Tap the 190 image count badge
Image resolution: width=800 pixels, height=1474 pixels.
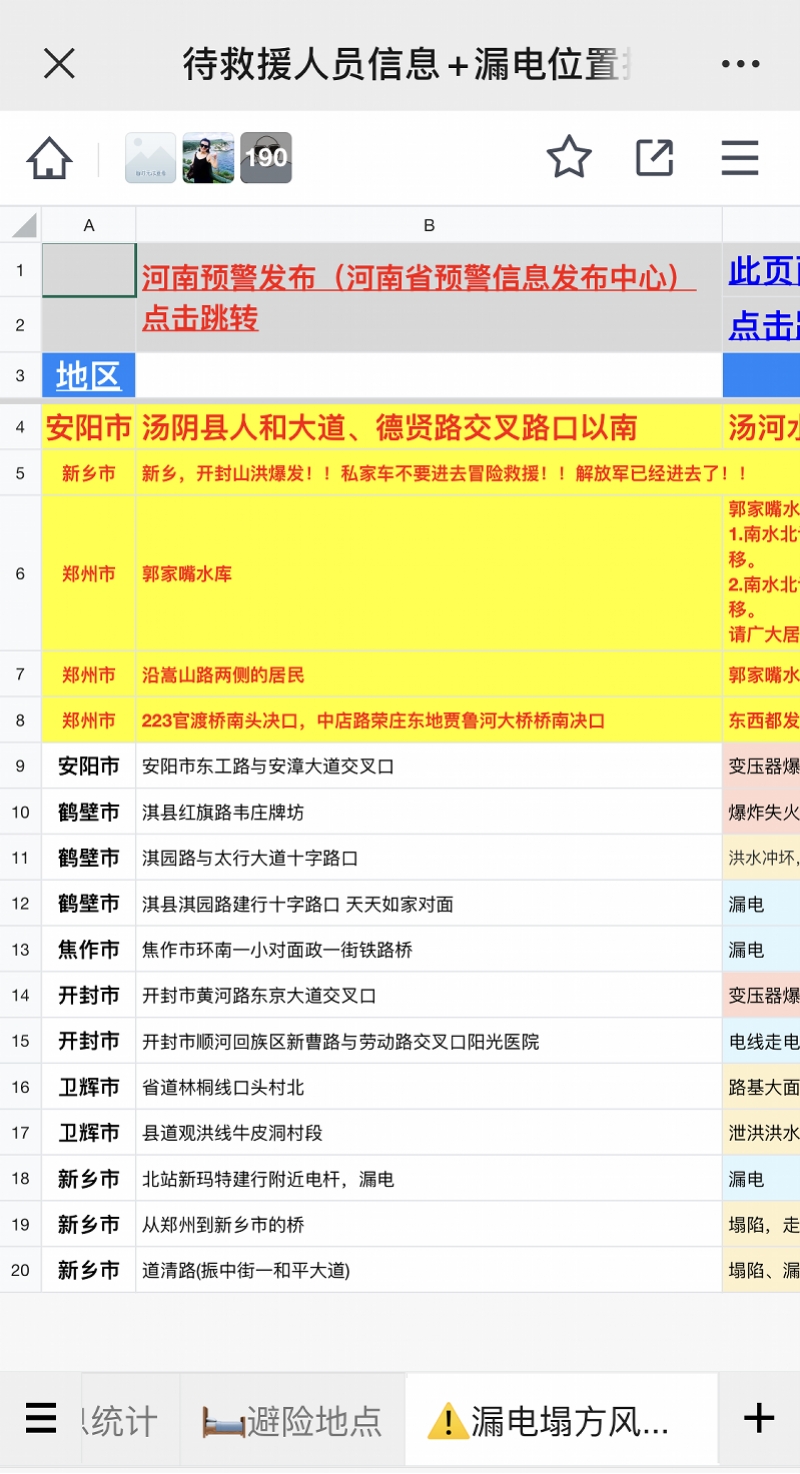(264, 157)
